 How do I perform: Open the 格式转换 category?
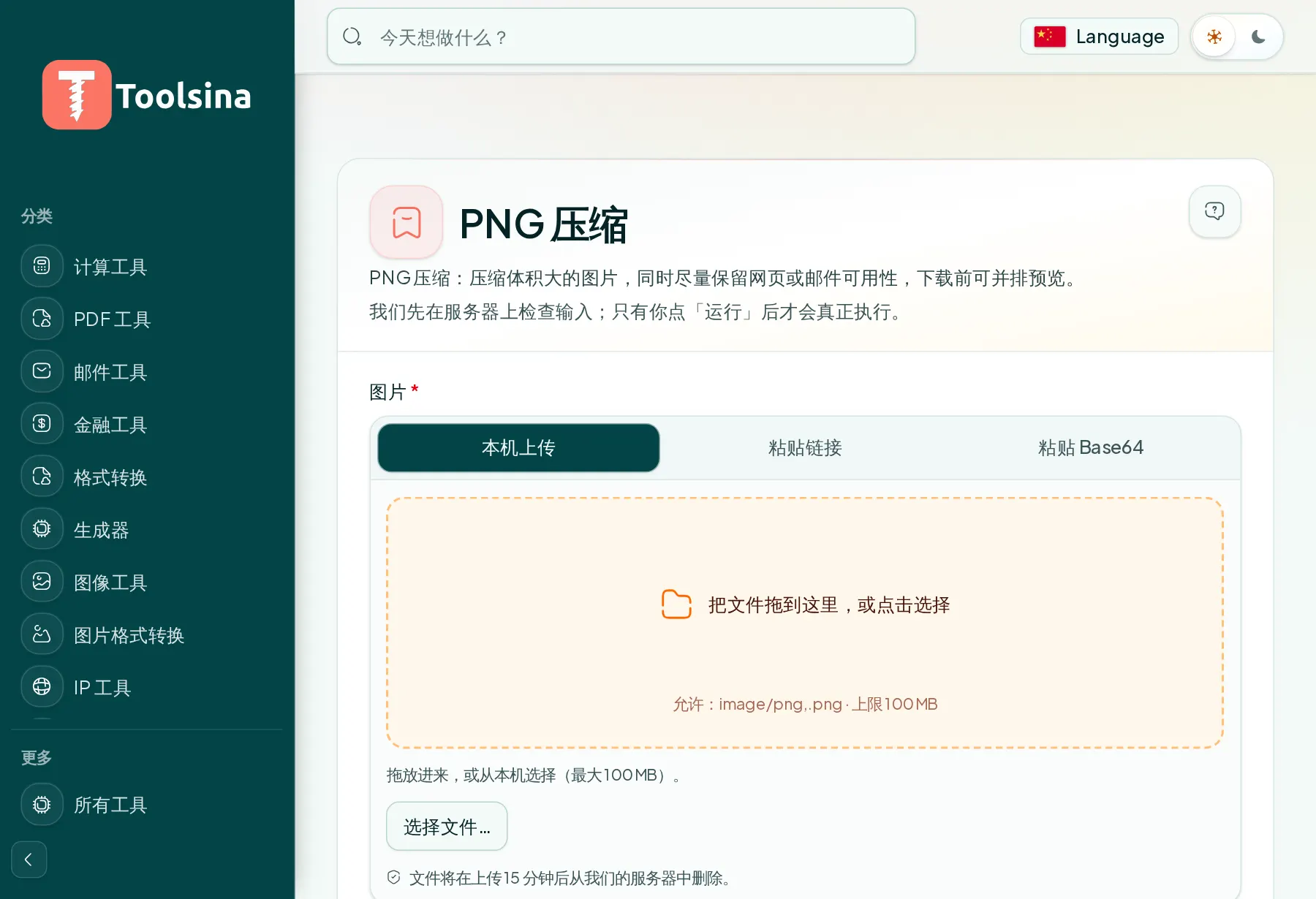point(110,477)
